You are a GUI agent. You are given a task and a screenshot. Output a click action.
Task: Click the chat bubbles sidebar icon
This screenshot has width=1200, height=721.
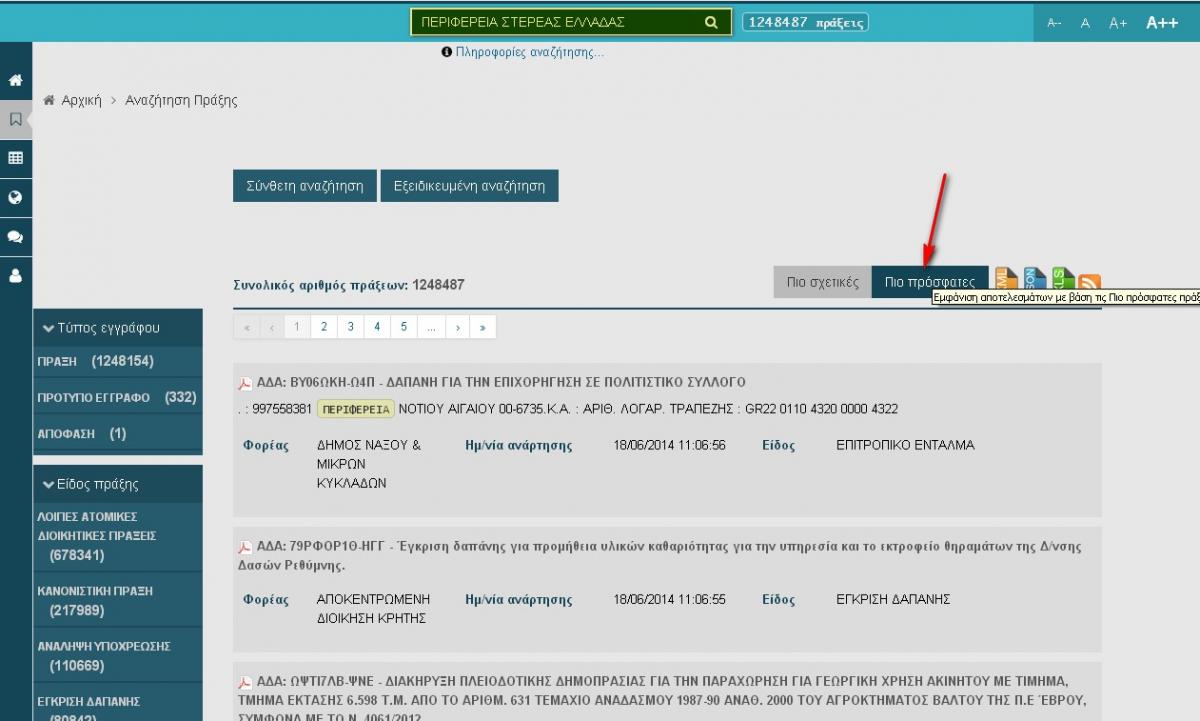coord(15,237)
